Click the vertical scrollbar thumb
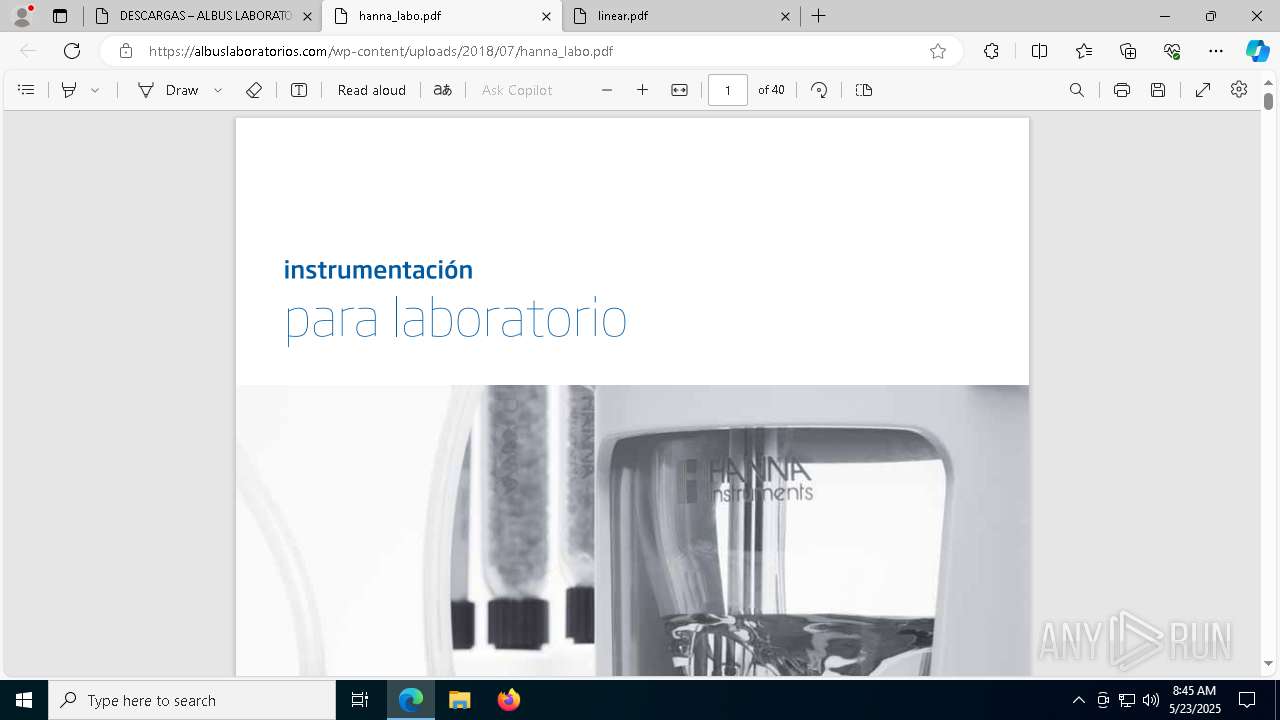This screenshot has height=720, width=1280. pos(1268,101)
